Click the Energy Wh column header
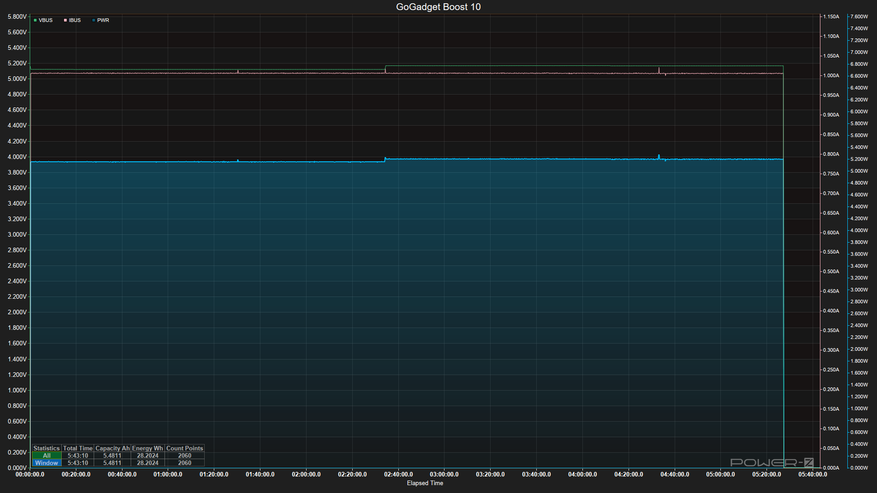 pyautogui.click(x=148, y=448)
